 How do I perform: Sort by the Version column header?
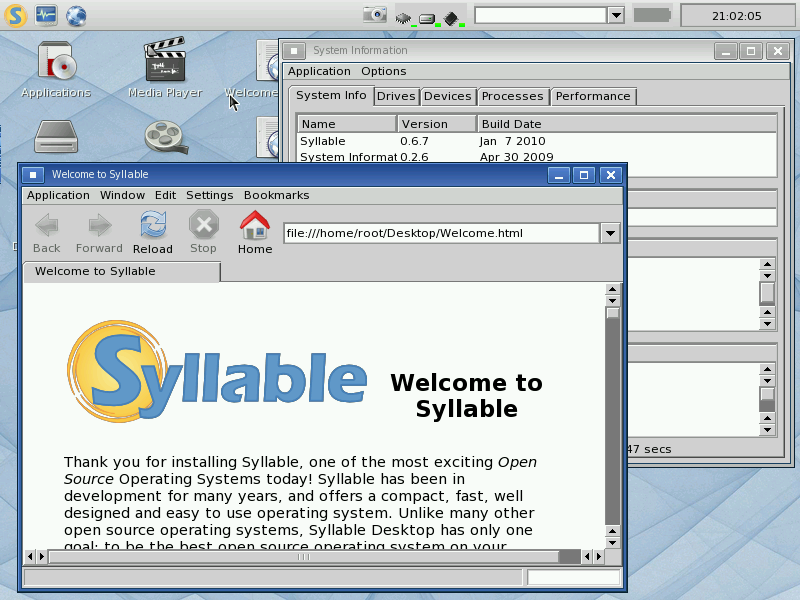coord(437,124)
